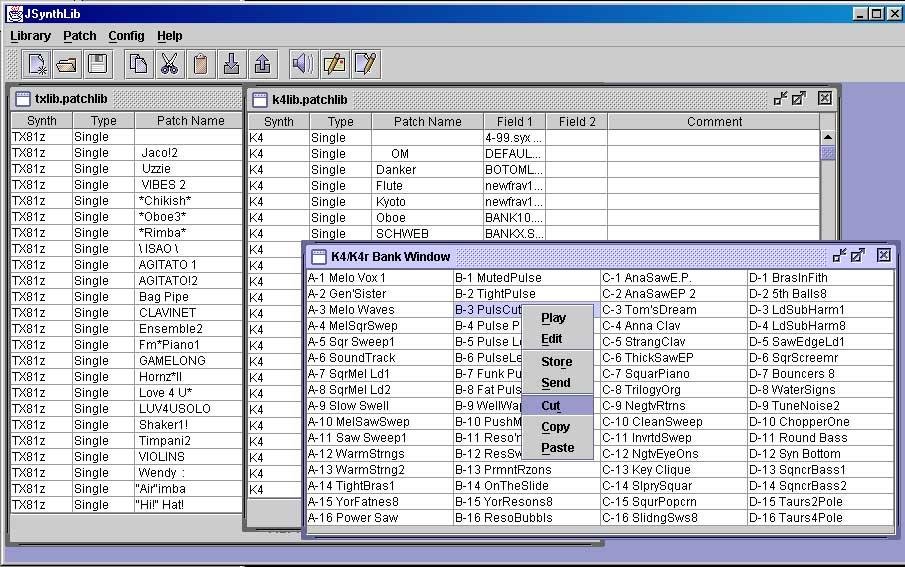Maximize the K4/K4r Bank Window
The height and width of the screenshot is (567, 905).
tap(857, 255)
